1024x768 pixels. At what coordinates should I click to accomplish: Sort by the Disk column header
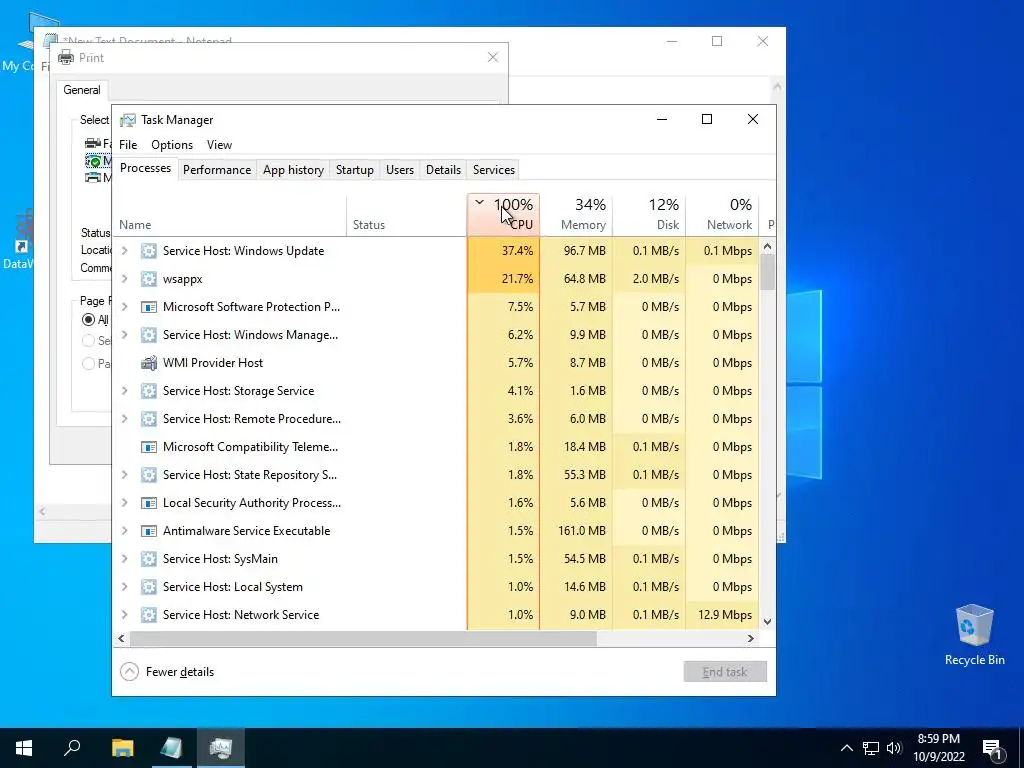click(x=649, y=215)
